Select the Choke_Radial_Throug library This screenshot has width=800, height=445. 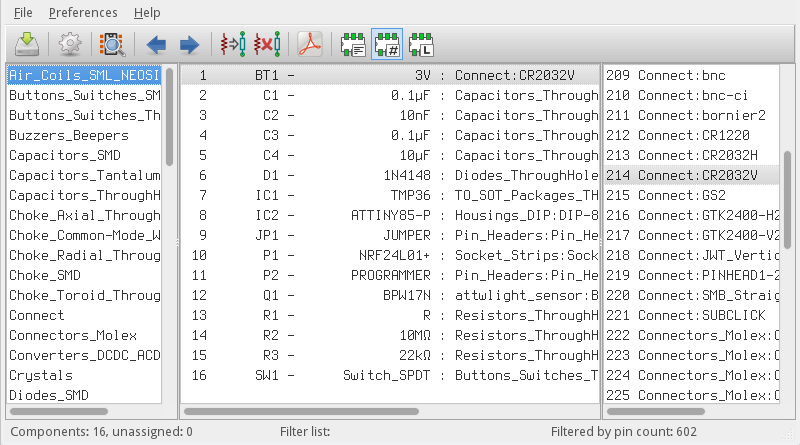point(84,255)
